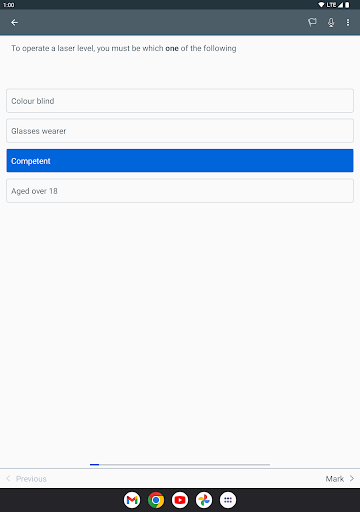
Task: Tap the laser level question text
Action: click(124, 48)
